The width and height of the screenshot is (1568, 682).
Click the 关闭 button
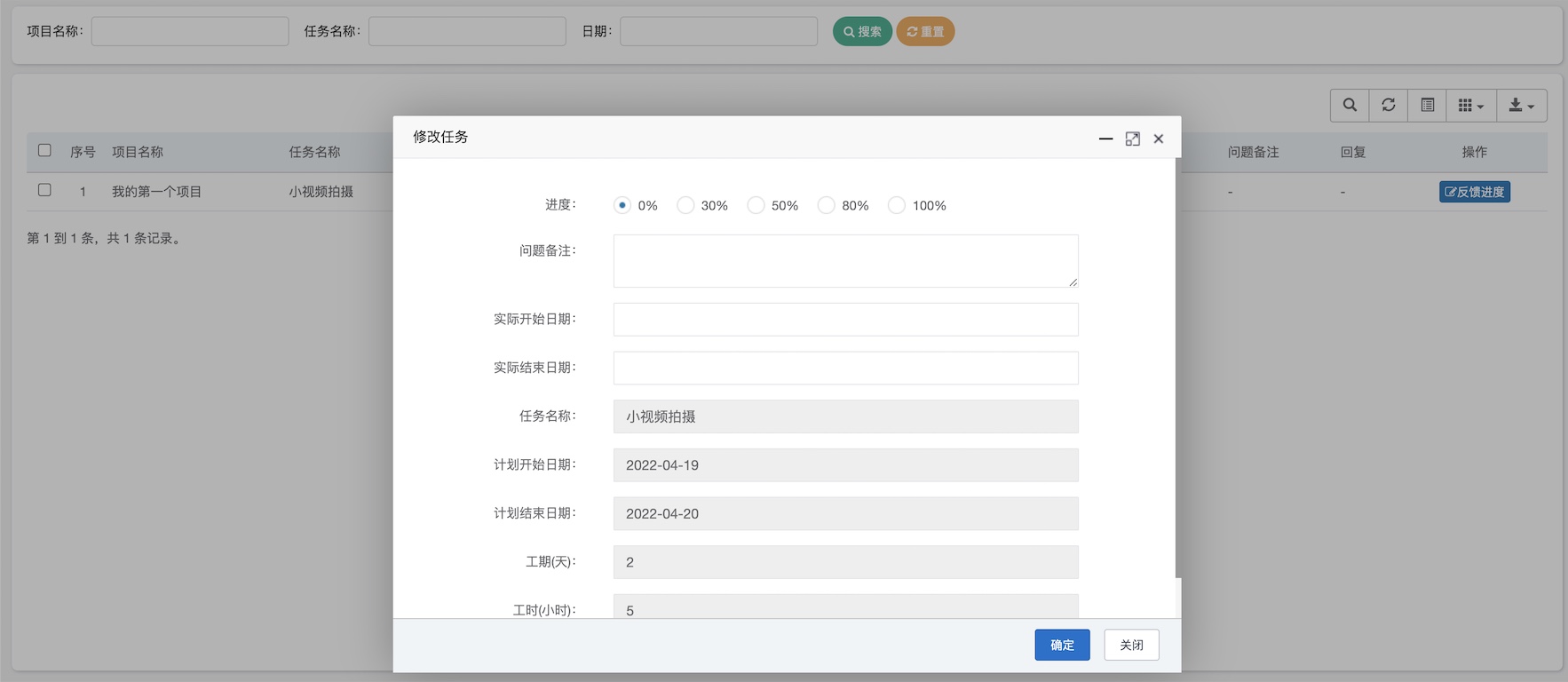[1132, 645]
